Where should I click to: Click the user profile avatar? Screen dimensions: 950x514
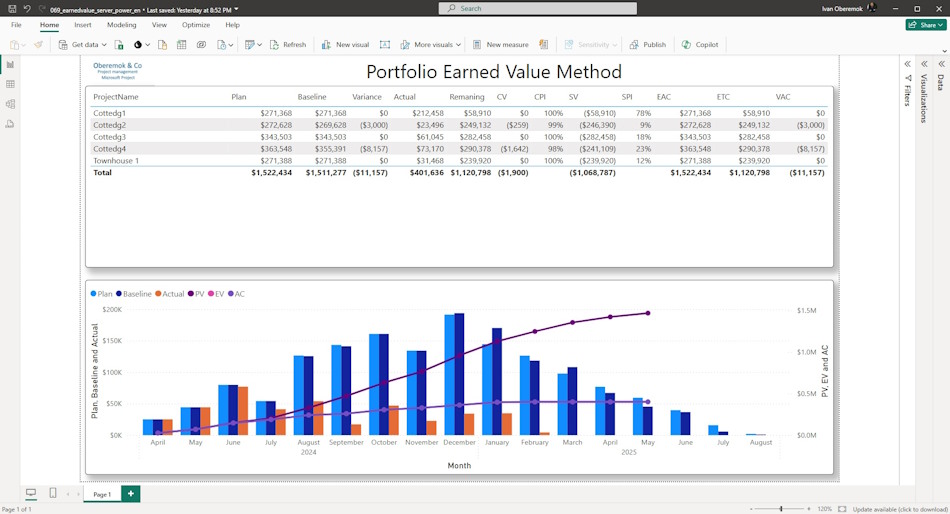(x=872, y=8)
